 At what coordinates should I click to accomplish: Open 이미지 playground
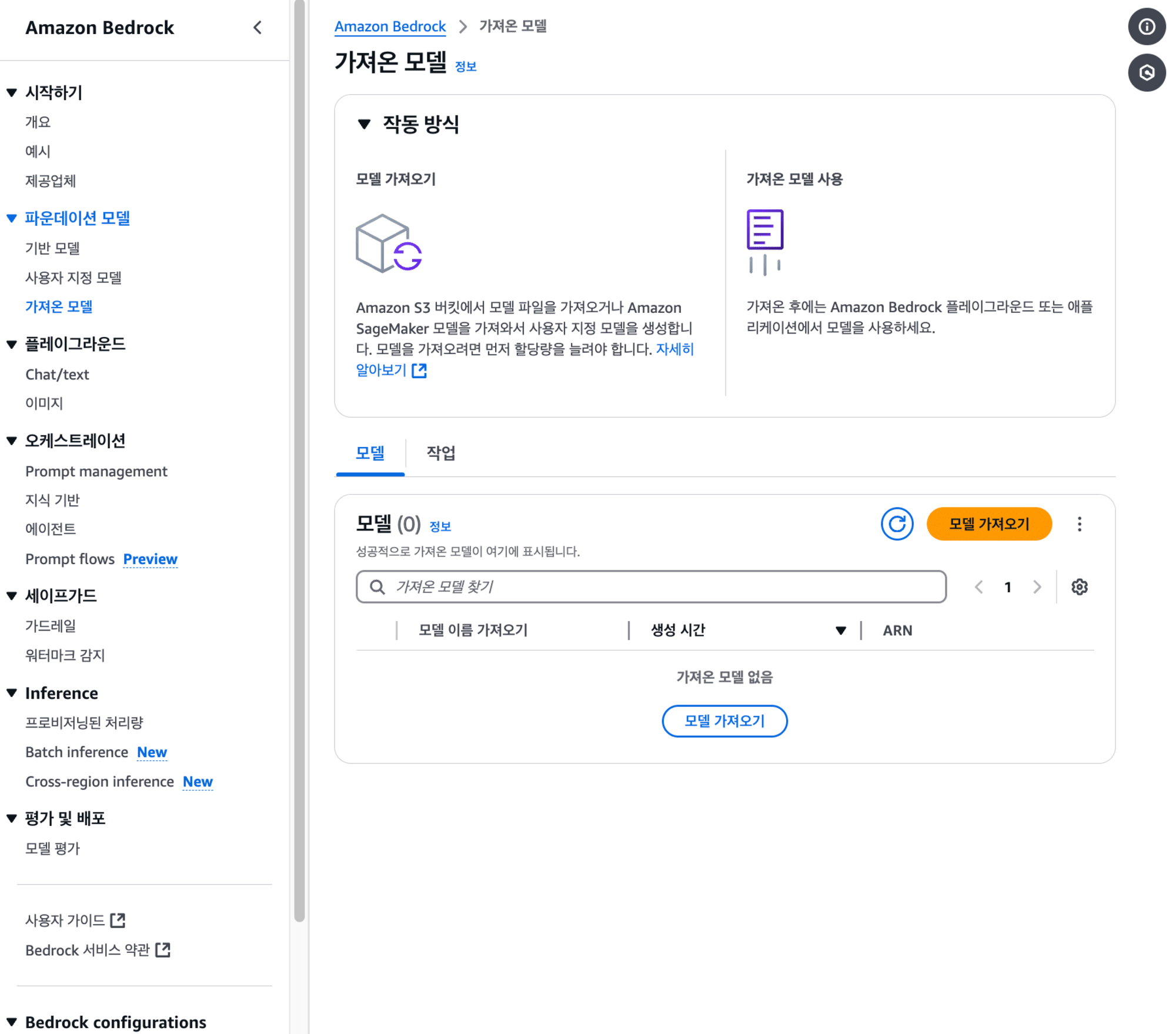tap(44, 403)
